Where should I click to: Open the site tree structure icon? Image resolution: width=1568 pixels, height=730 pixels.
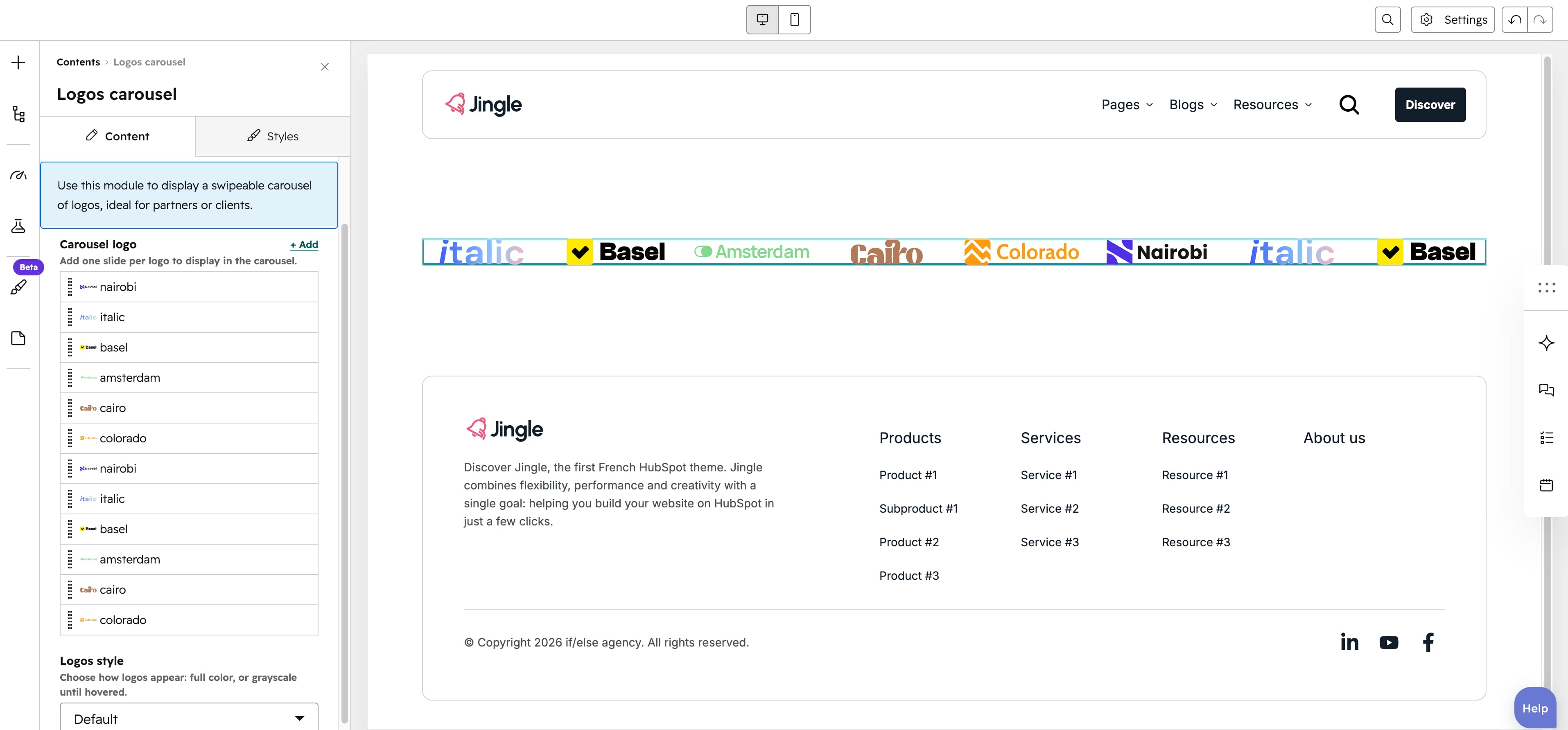click(x=18, y=114)
